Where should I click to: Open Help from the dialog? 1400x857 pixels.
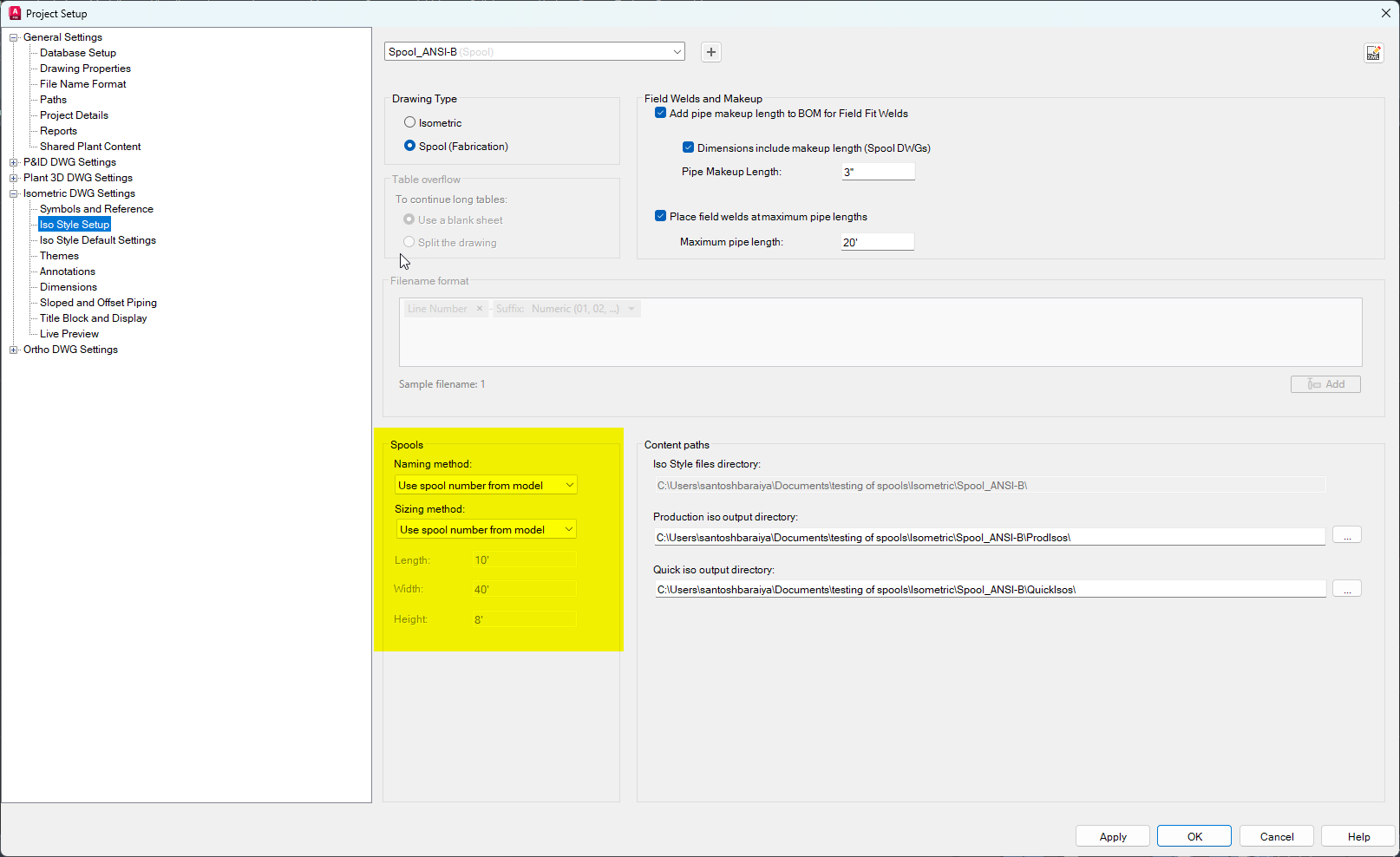coord(1357,835)
